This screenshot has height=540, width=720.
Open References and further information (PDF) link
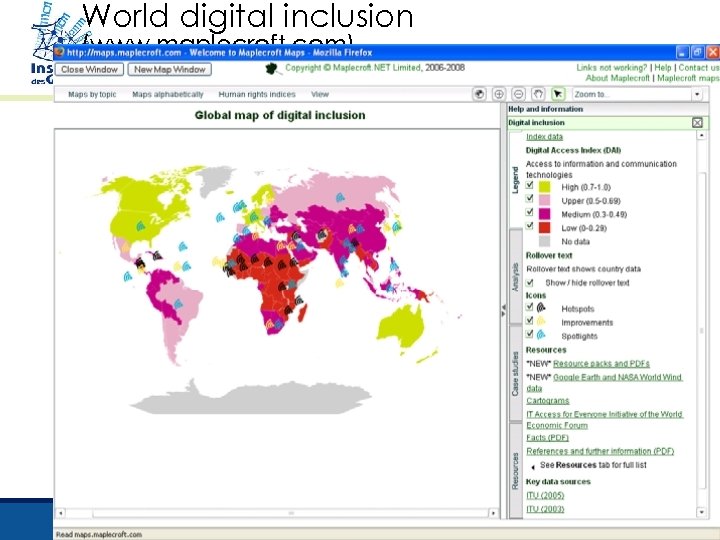pos(600,451)
